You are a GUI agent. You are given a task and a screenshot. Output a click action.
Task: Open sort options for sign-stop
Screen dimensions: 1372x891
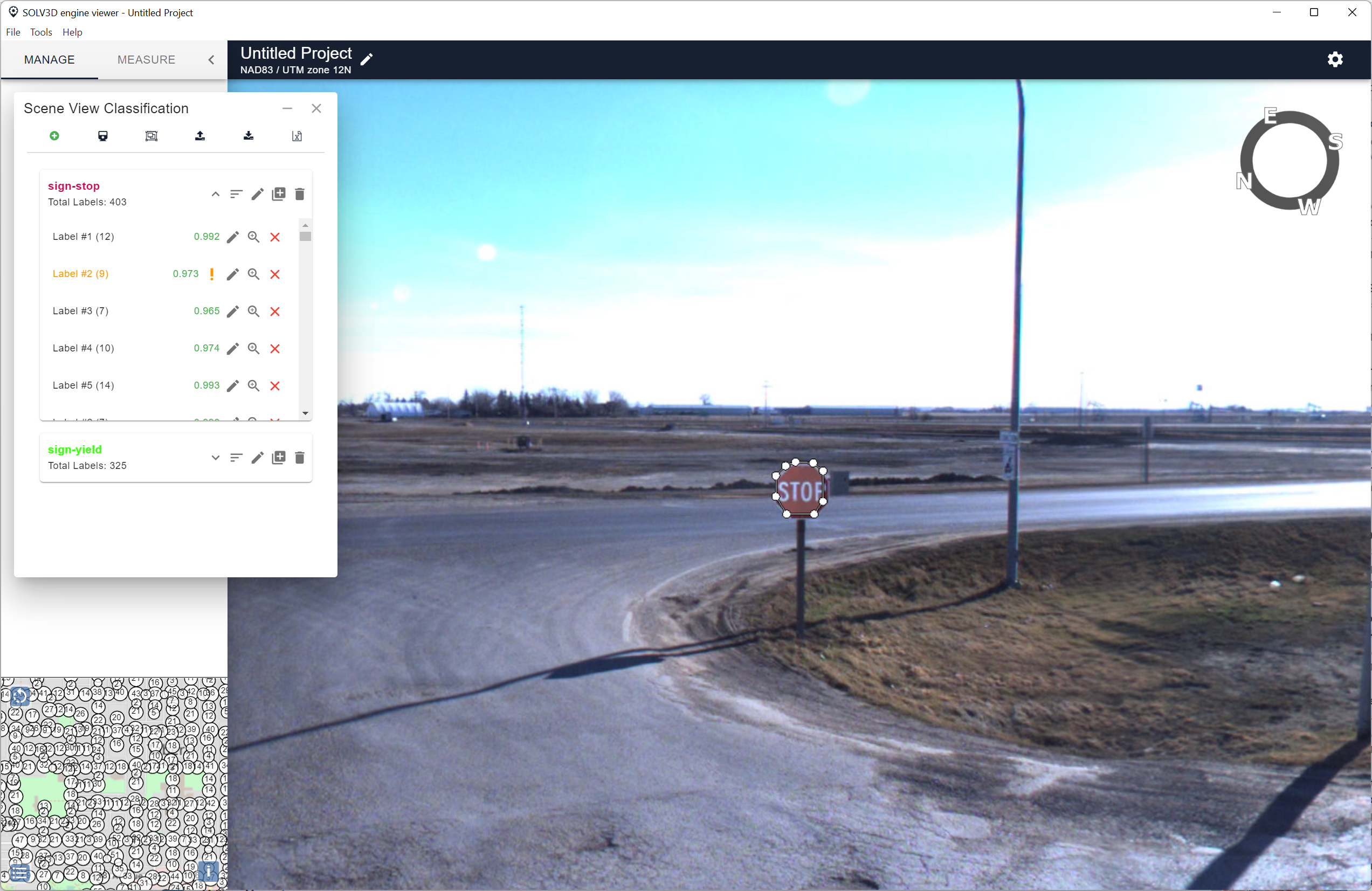tap(236, 194)
